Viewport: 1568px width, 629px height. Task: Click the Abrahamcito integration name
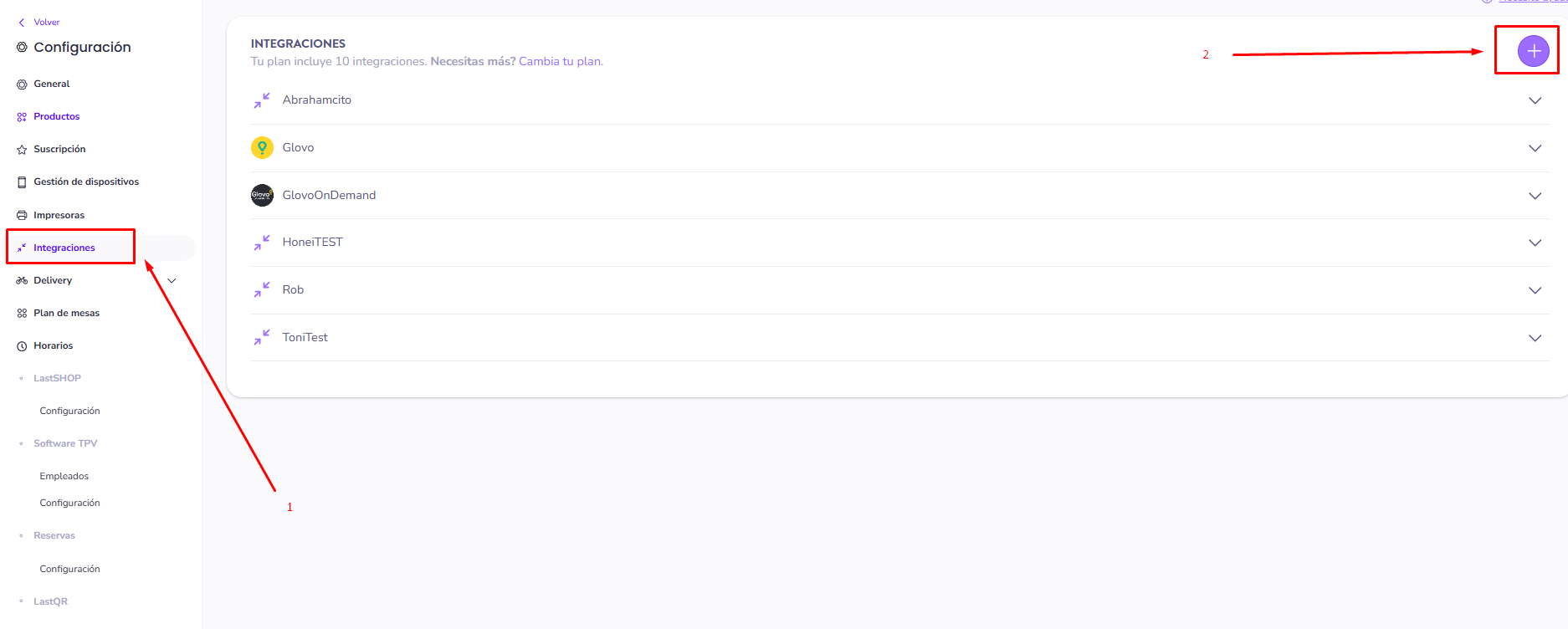coord(317,100)
